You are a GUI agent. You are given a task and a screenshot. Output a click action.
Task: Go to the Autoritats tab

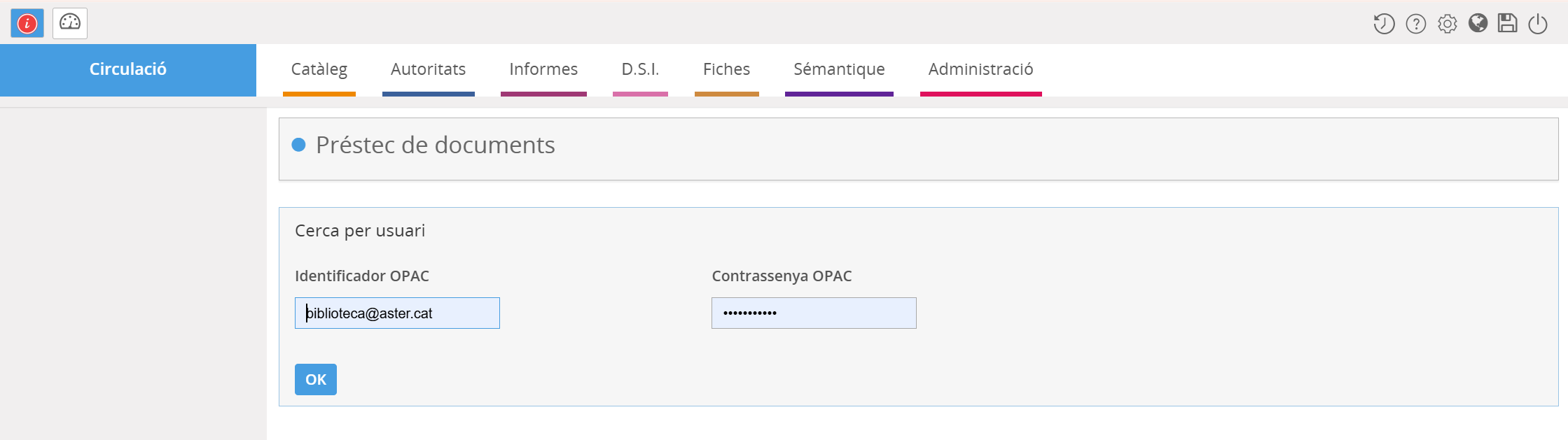coord(428,69)
